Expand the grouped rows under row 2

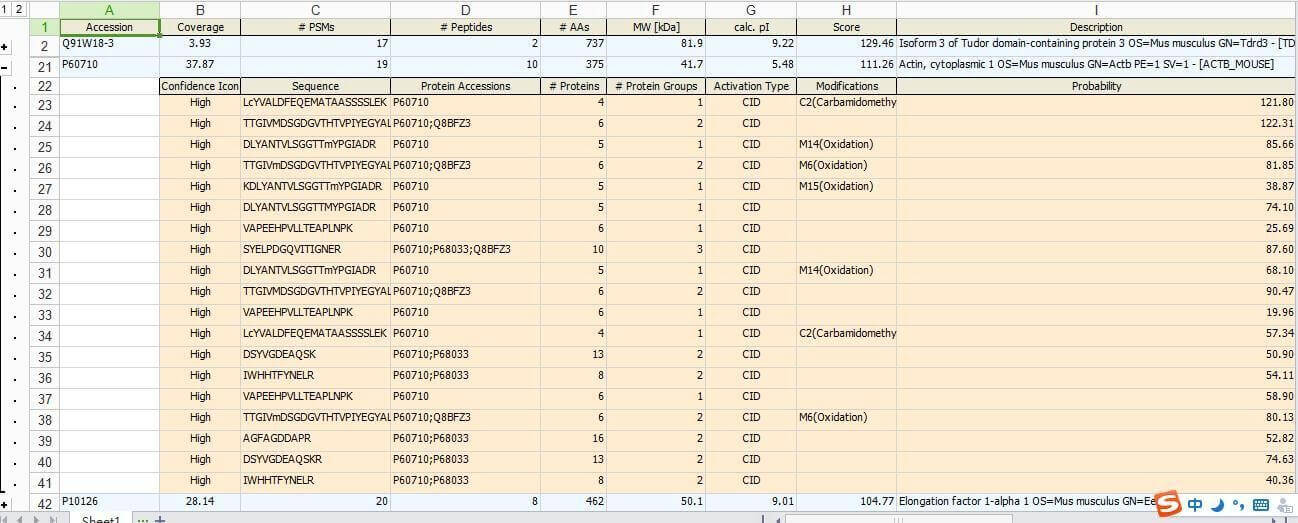point(5,47)
